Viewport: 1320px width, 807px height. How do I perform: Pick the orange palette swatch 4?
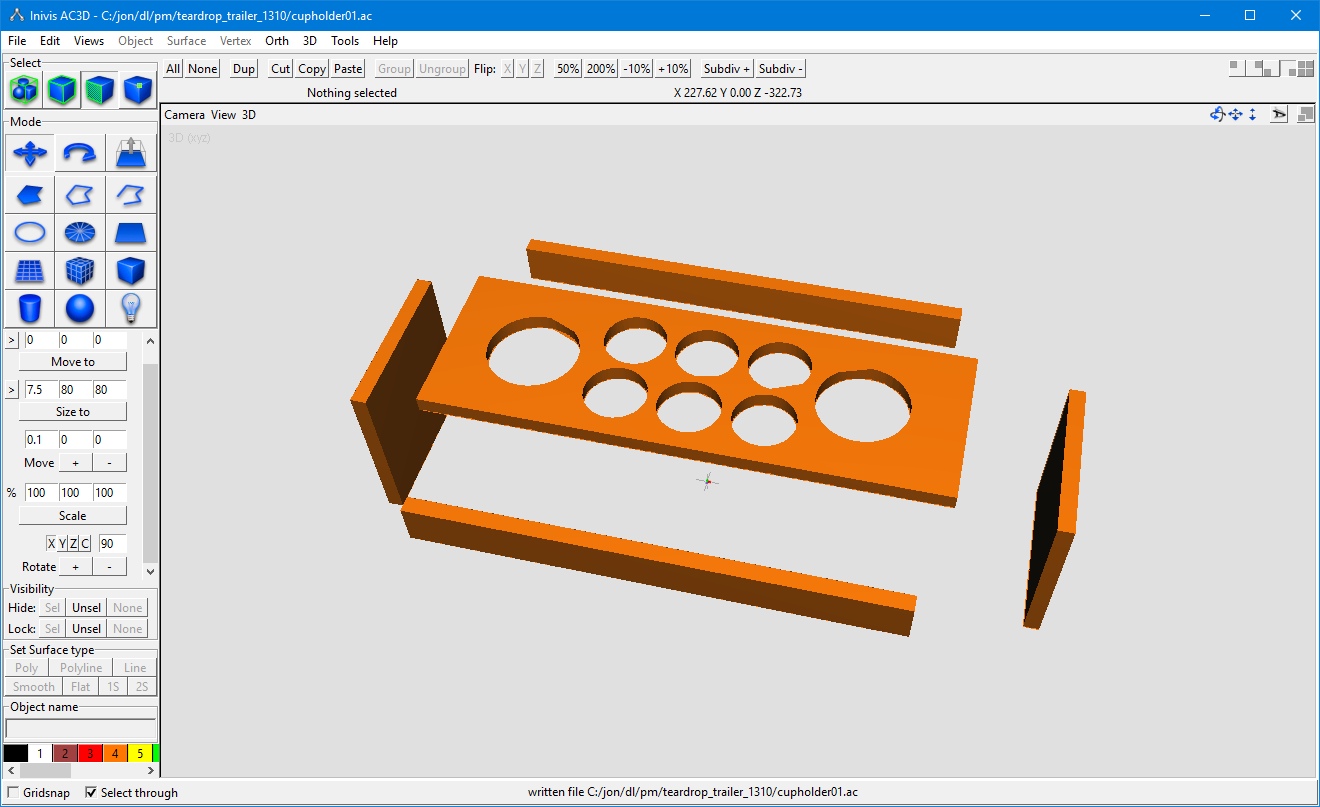click(115, 753)
